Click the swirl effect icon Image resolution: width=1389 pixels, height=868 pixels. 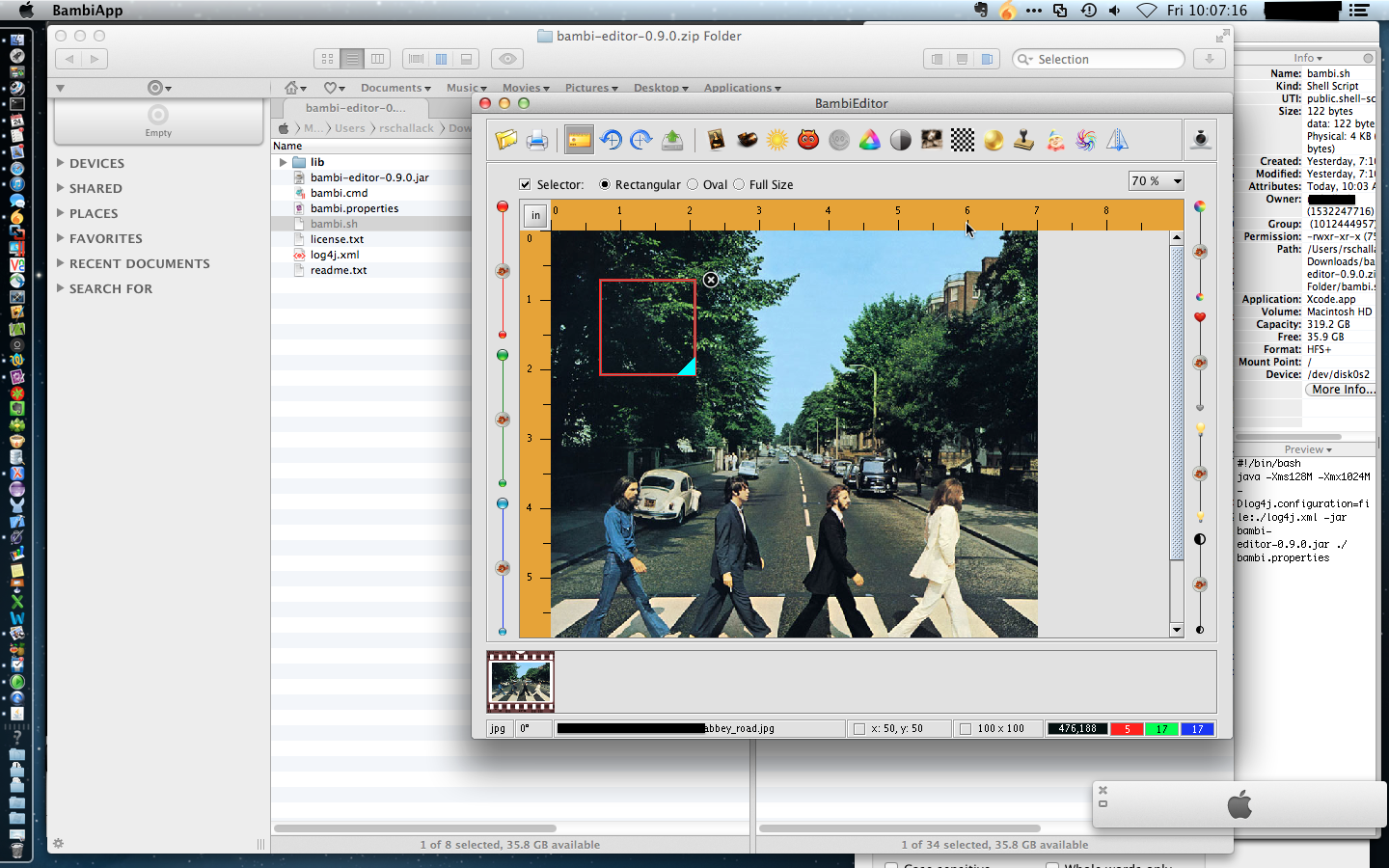pyautogui.click(x=1085, y=140)
